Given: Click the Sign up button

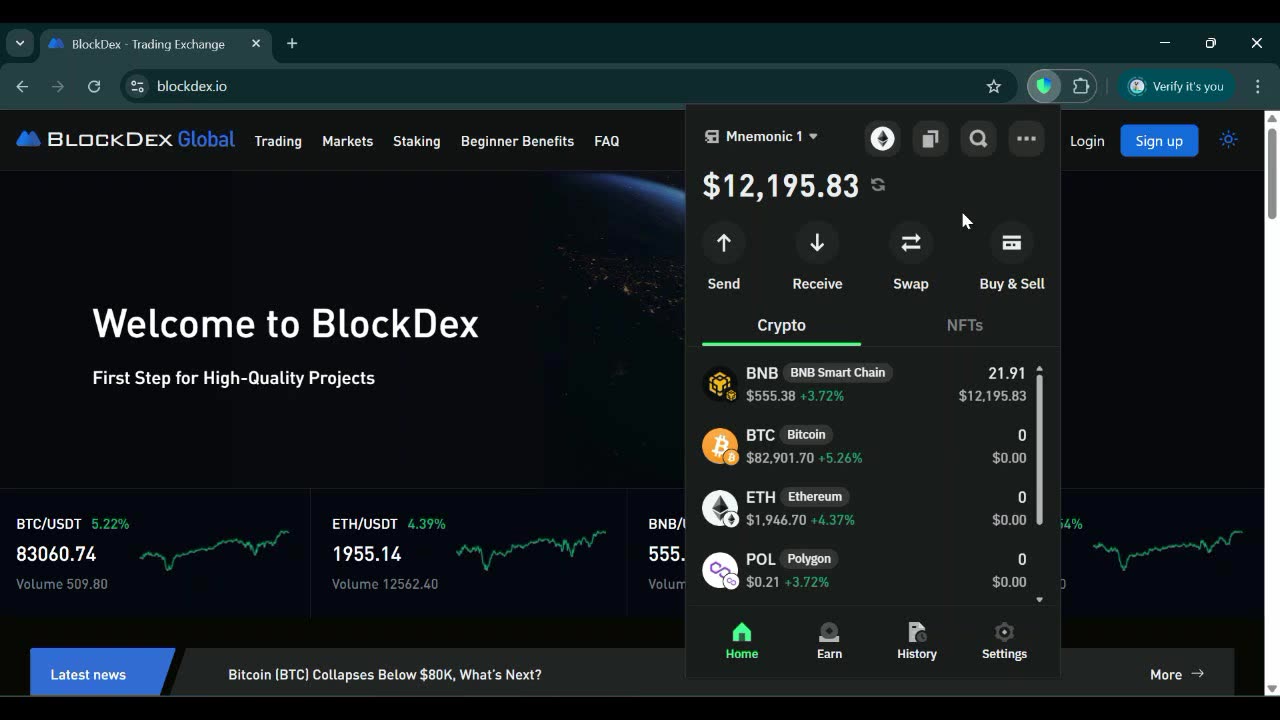Looking at the screenshot, I should point(1159,141).
